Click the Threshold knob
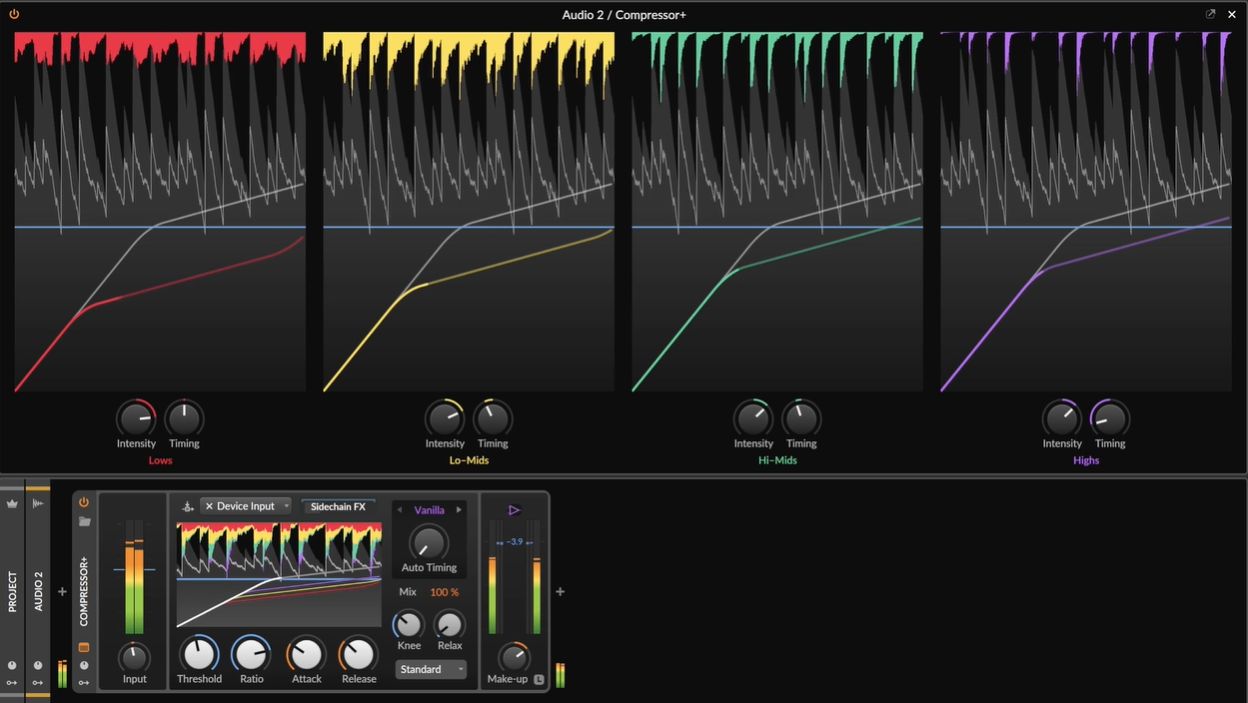This screenshot has width=1248, height=703. pos(199,655)
